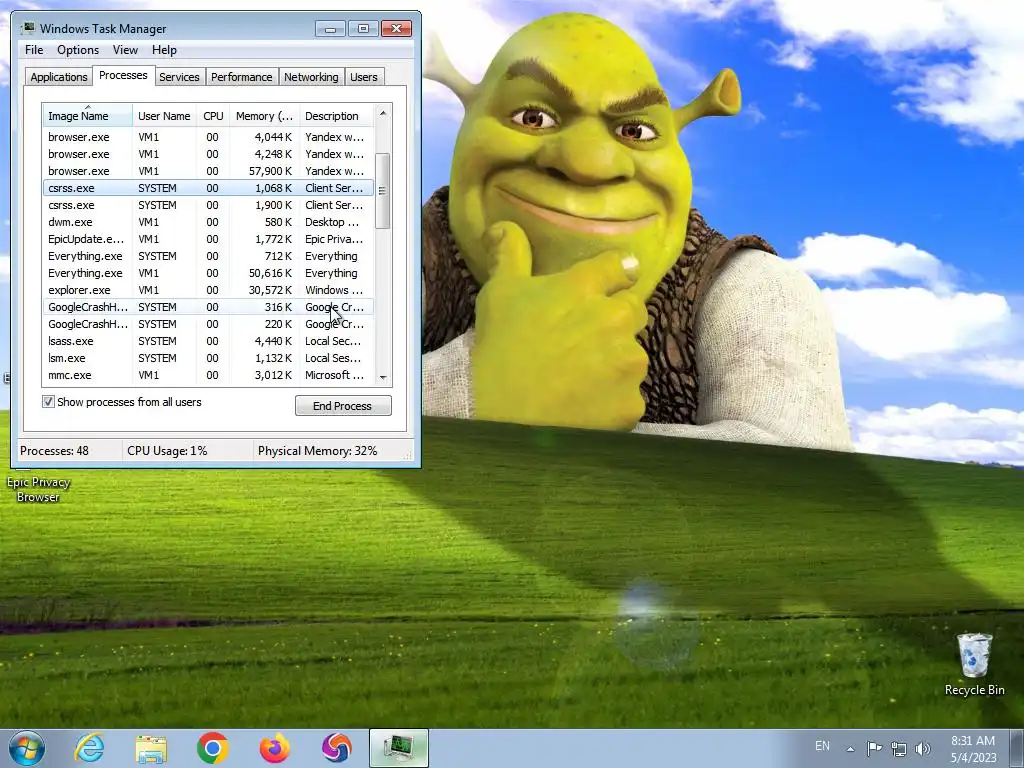The width and height of the screenshot is (1024, 768).
Task: Select browser.exe row using 57,900 K
Action: coord(208,171)
